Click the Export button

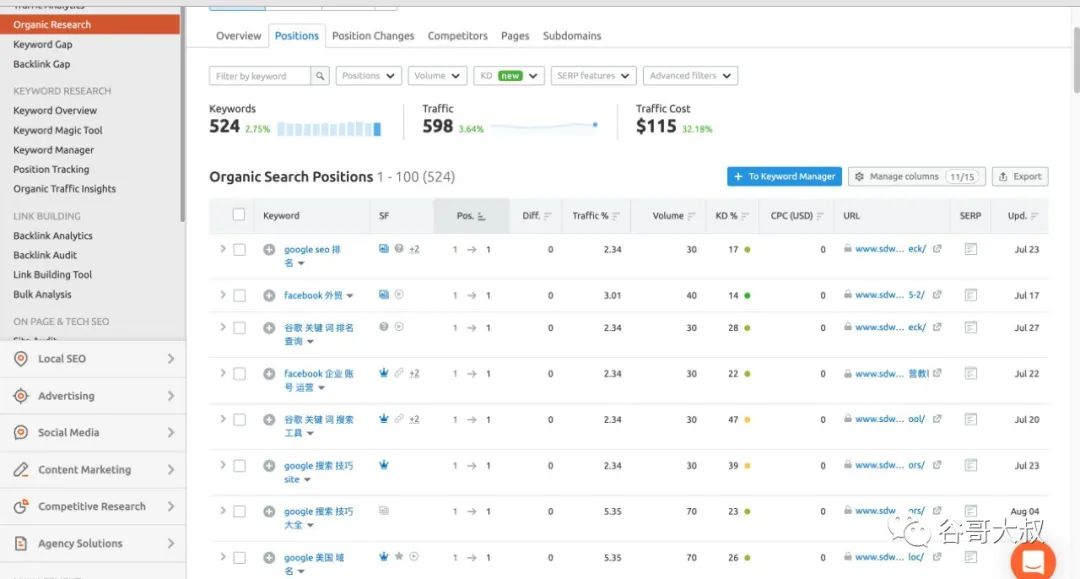click(1020, 176)
